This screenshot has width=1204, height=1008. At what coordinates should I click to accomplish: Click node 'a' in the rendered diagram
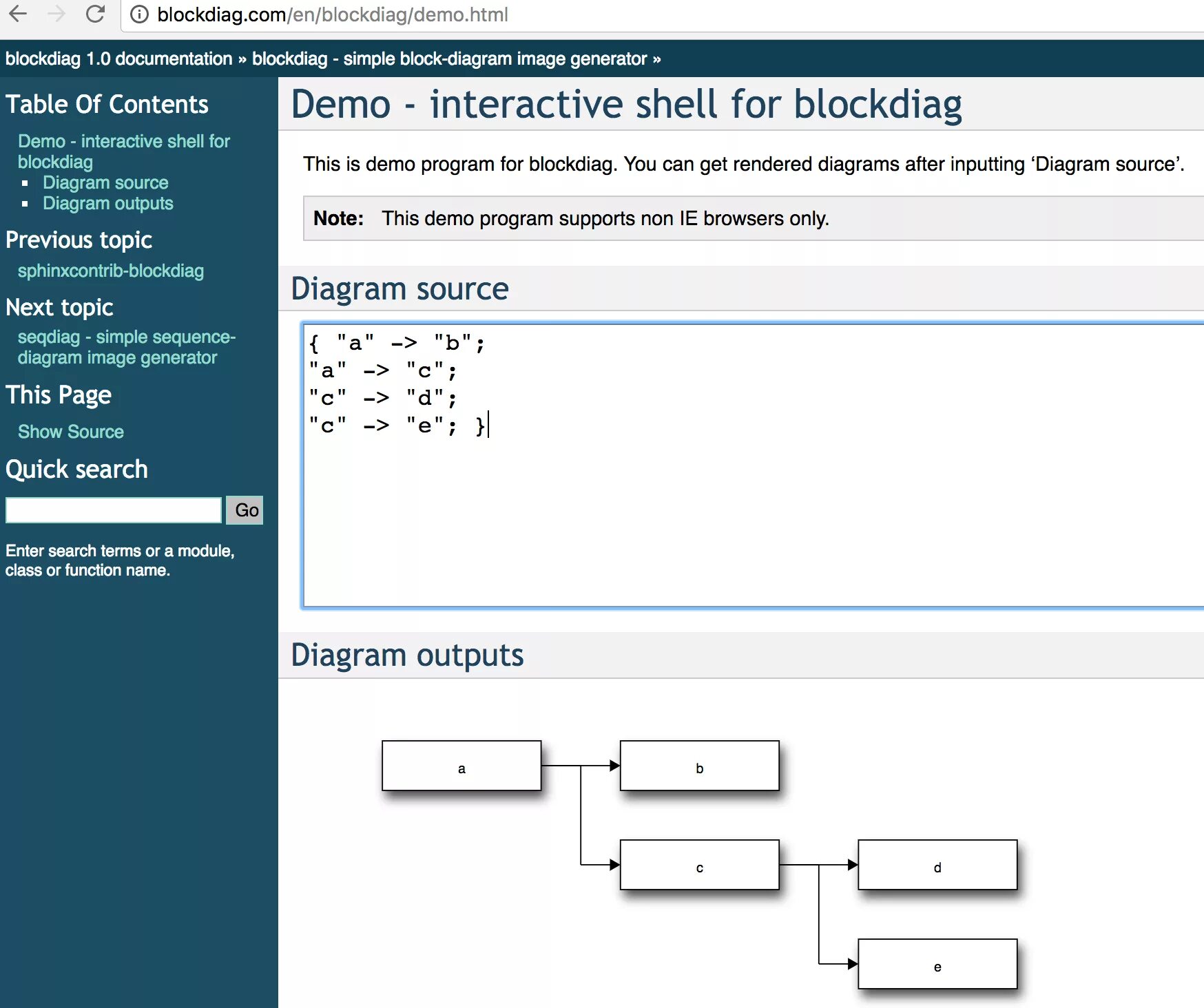461,766
